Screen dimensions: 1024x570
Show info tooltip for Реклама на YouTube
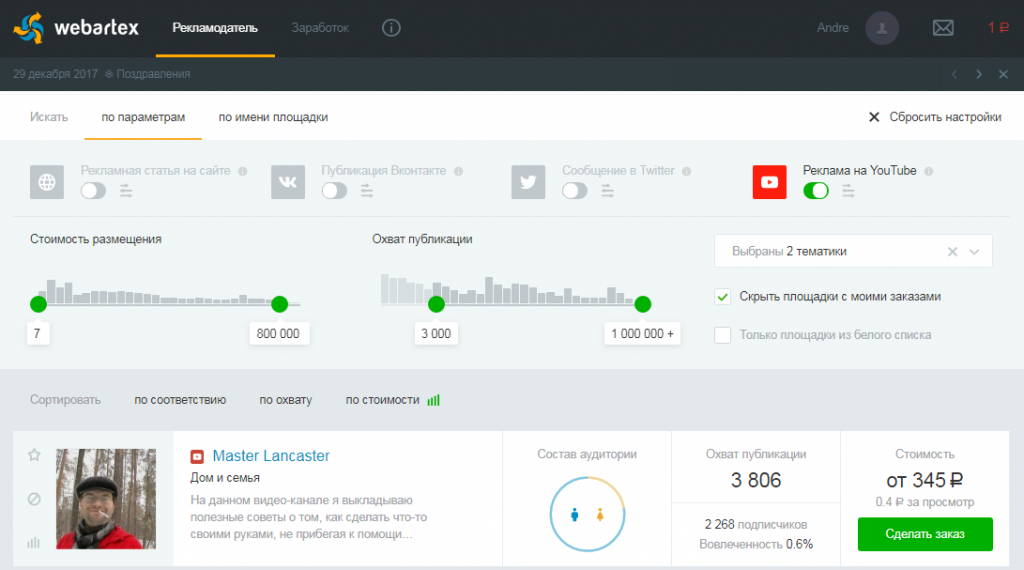[929, 171]
